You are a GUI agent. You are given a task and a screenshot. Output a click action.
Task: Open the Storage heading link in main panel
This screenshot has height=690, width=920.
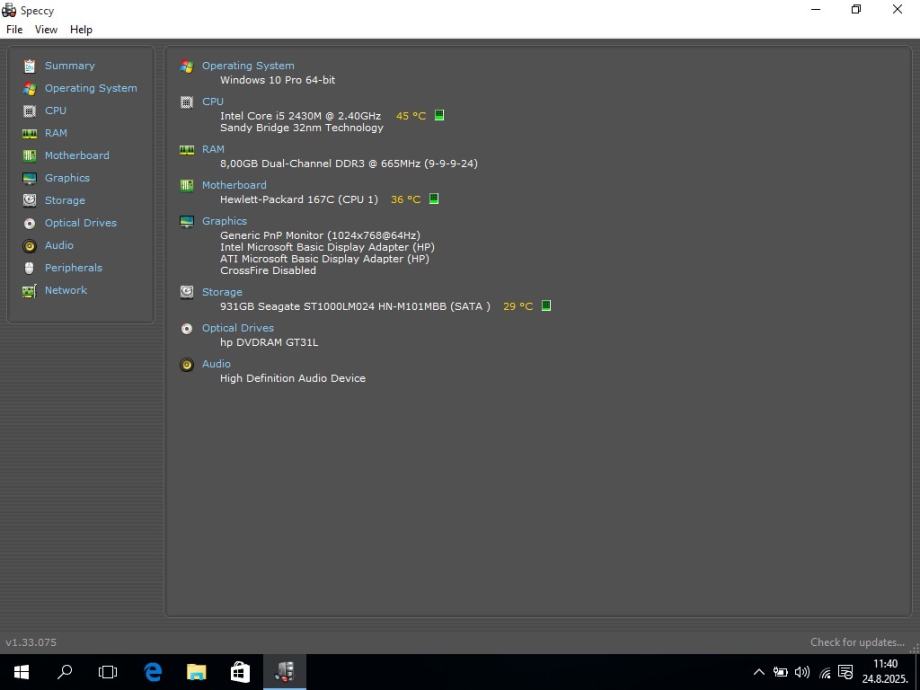point(222,292)
